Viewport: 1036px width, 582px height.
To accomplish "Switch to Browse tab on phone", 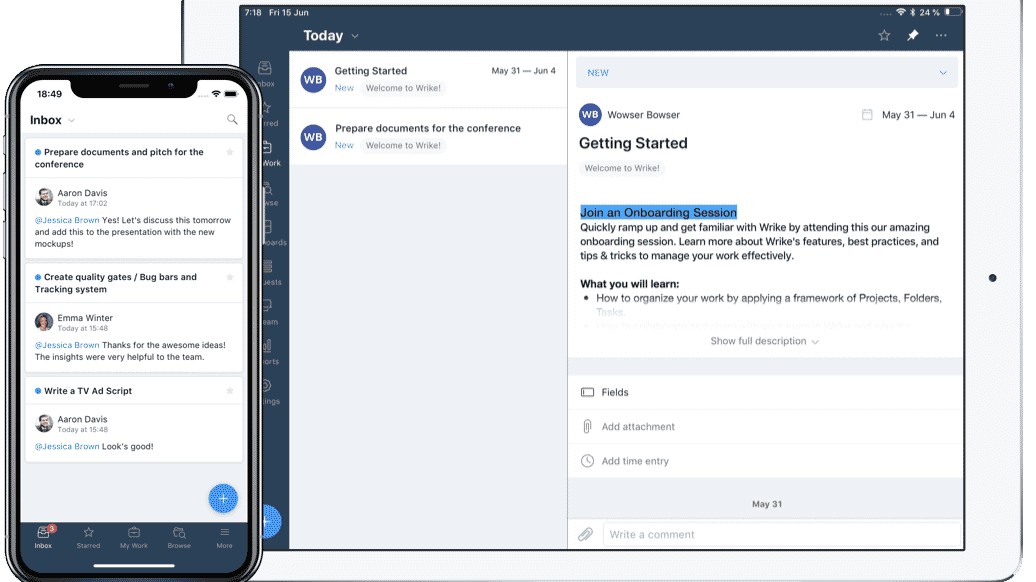I will click(179, 537).
